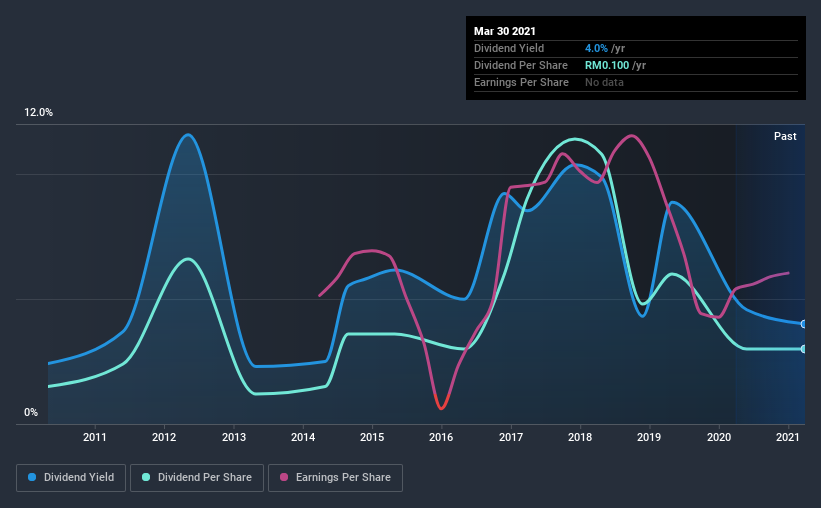
Task: Click the 2015 axis label
Action: point(372,437)
